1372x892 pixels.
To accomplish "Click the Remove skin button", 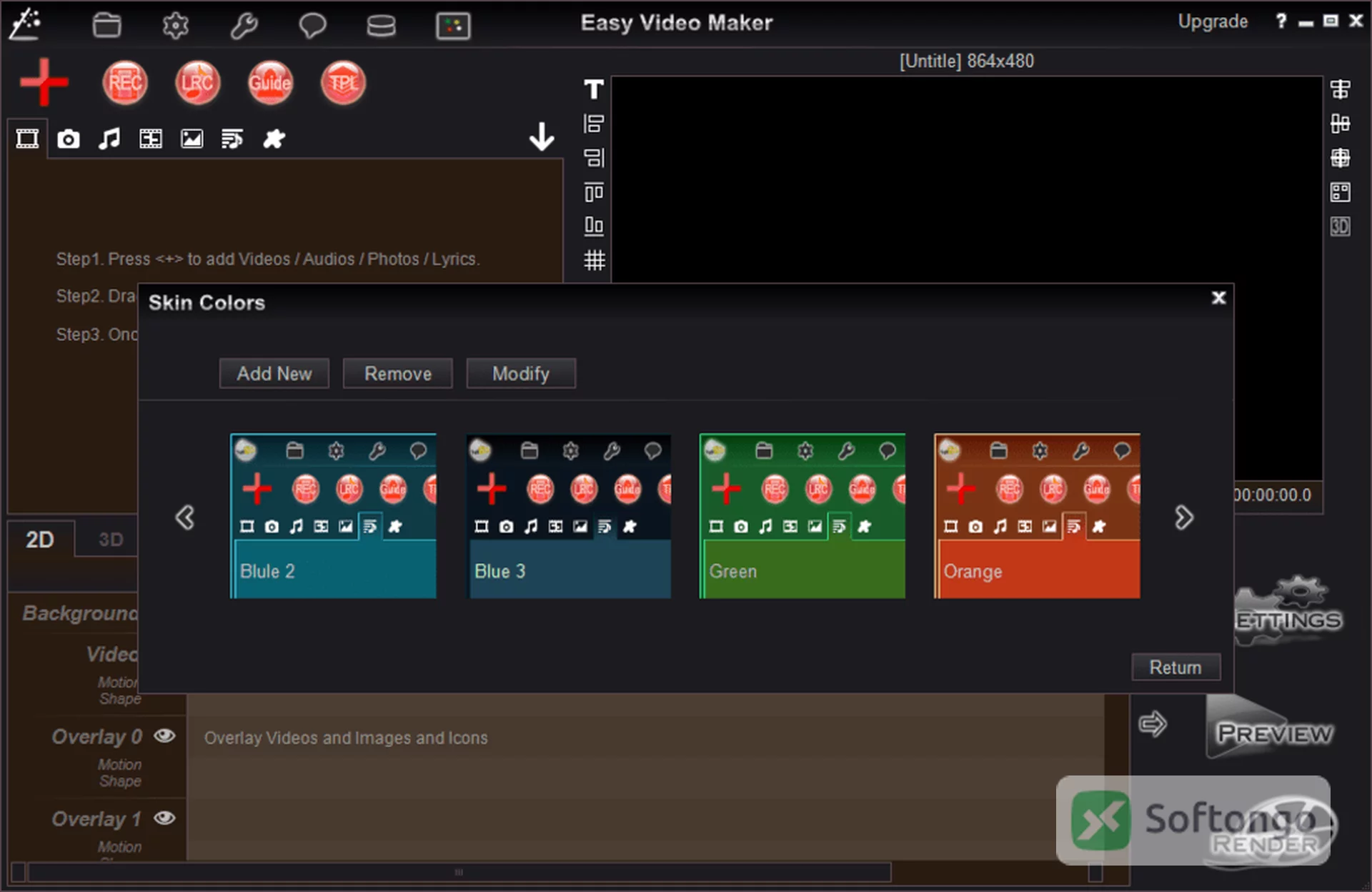I will coord(398,373).
